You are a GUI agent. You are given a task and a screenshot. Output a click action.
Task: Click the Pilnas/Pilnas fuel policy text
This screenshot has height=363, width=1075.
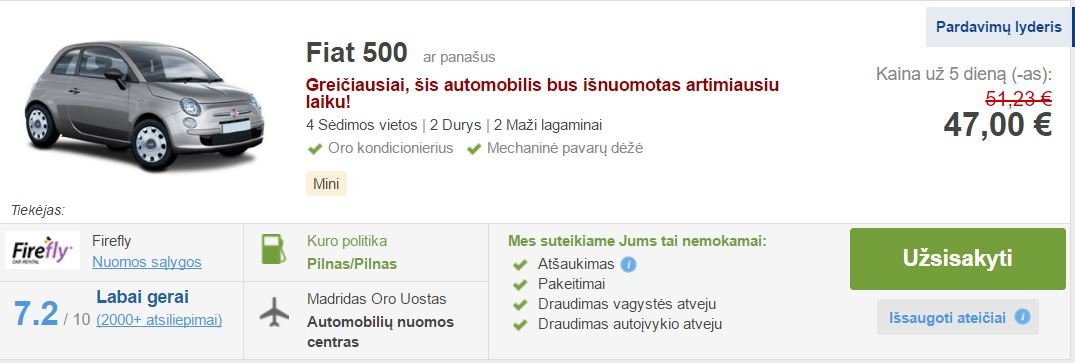pos(352,264)
